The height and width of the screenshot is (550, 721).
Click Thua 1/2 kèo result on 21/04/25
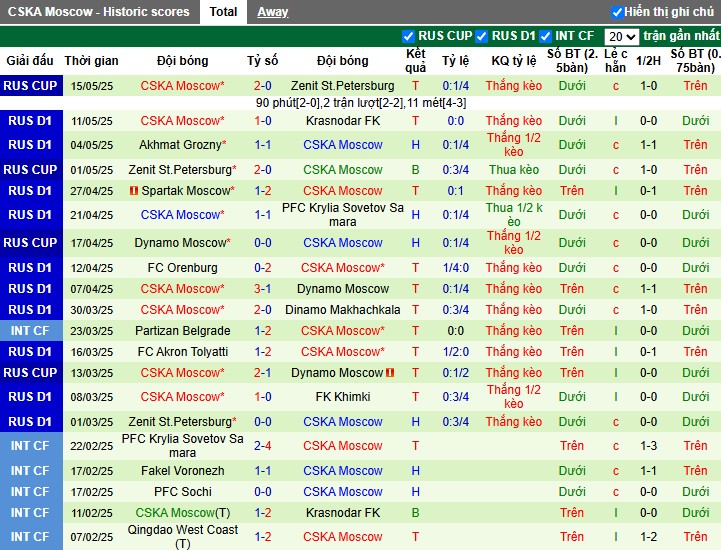coord(514,215)
